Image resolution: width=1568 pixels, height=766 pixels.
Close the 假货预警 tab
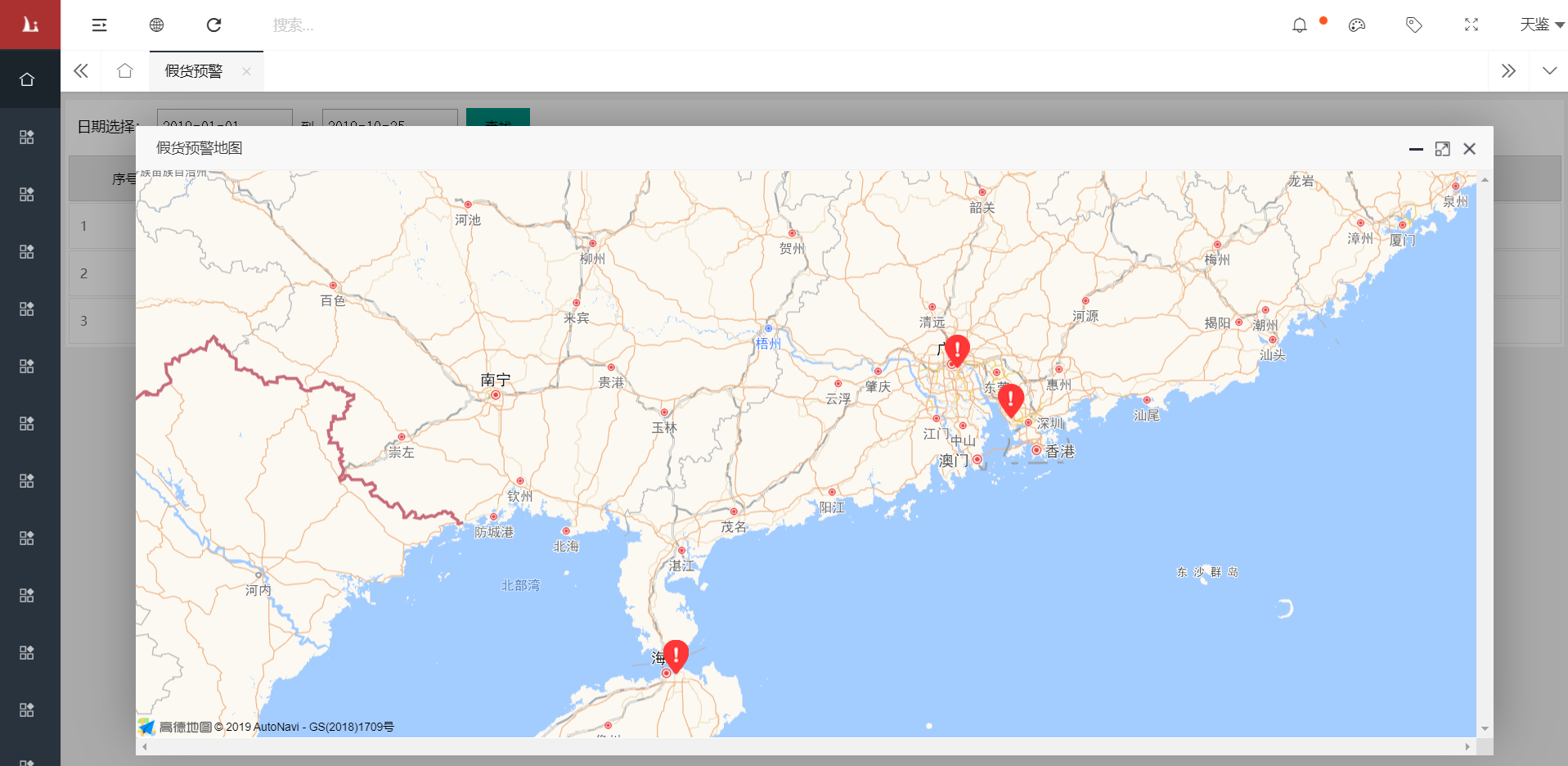click(246, 71)
